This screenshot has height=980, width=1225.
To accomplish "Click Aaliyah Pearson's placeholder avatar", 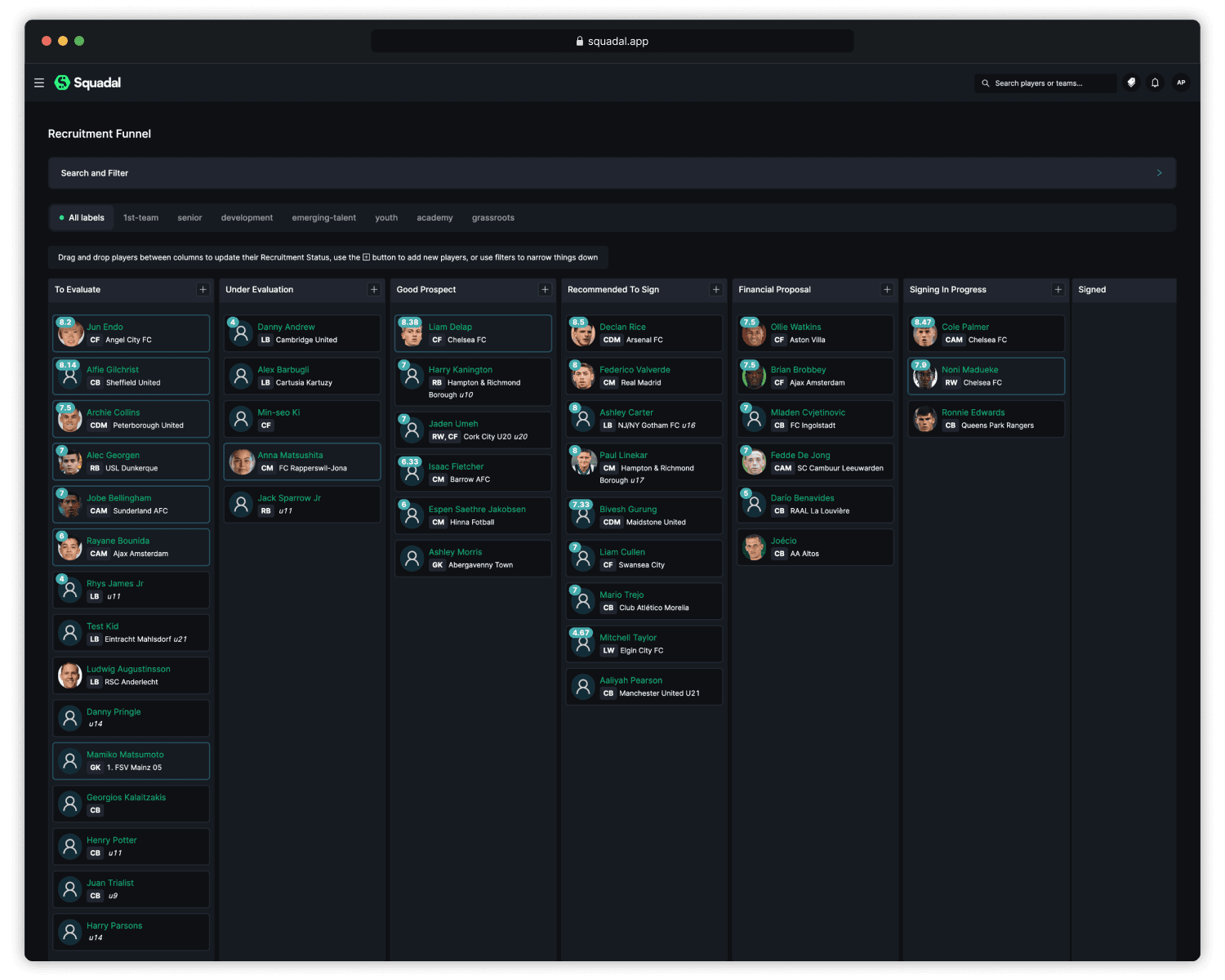I will point(583,687).
